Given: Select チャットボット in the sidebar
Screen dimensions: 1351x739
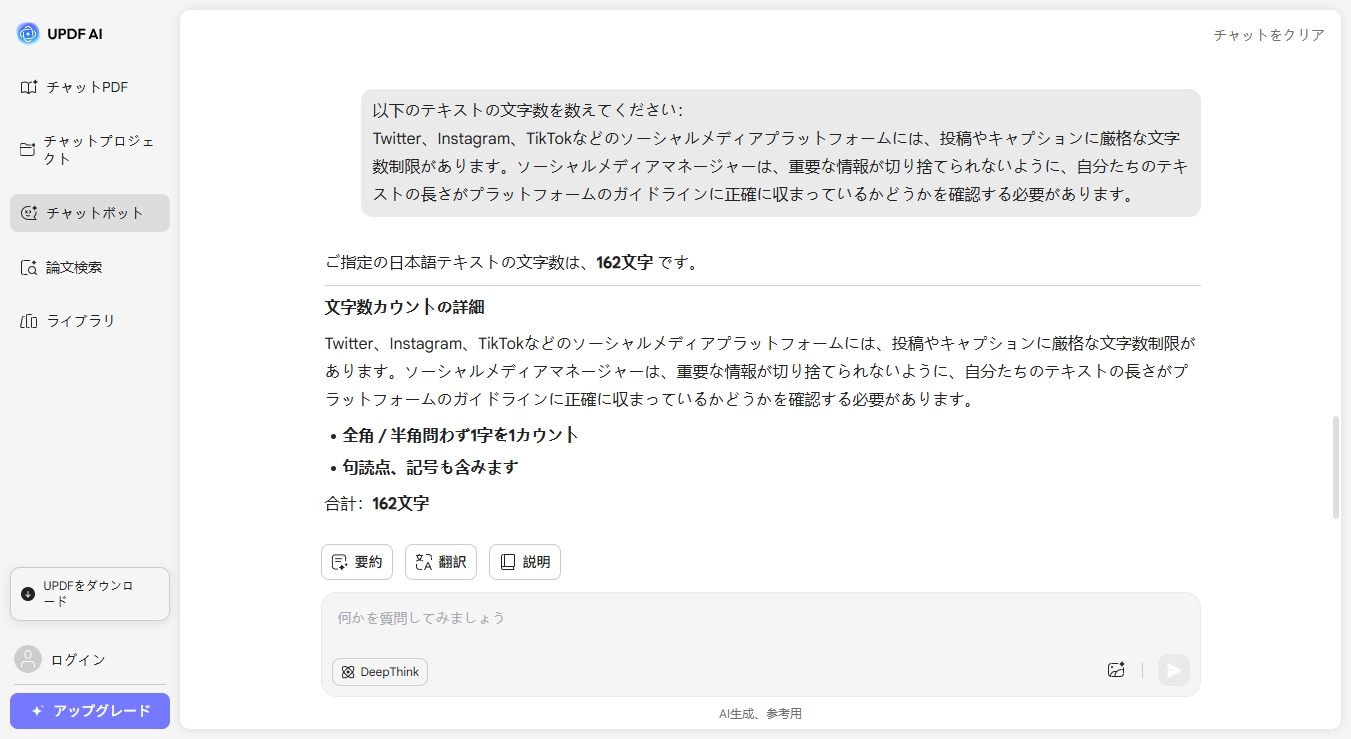Looking at the screenshot, I should 90,213.
